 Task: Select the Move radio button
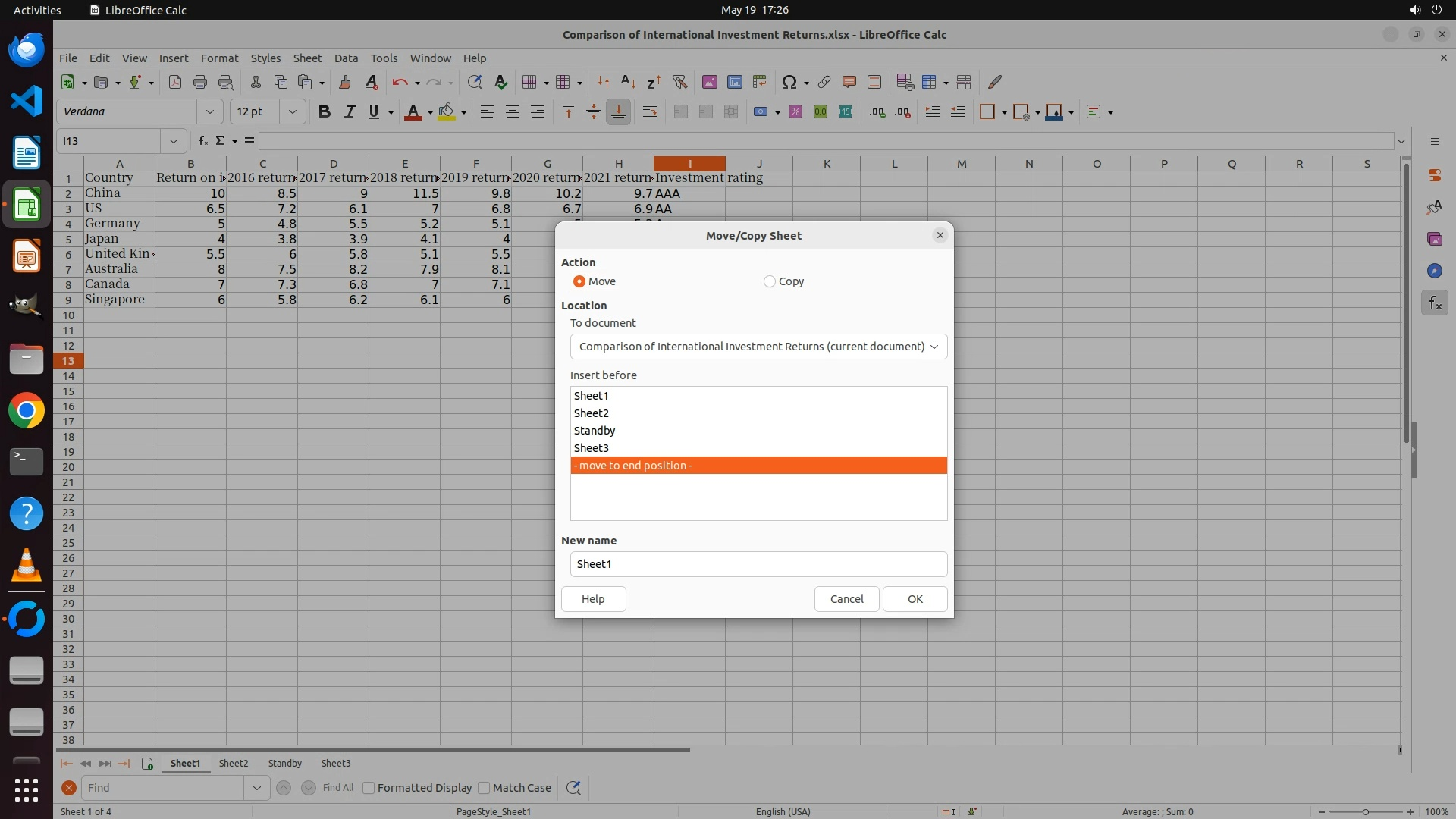(579, 281)
